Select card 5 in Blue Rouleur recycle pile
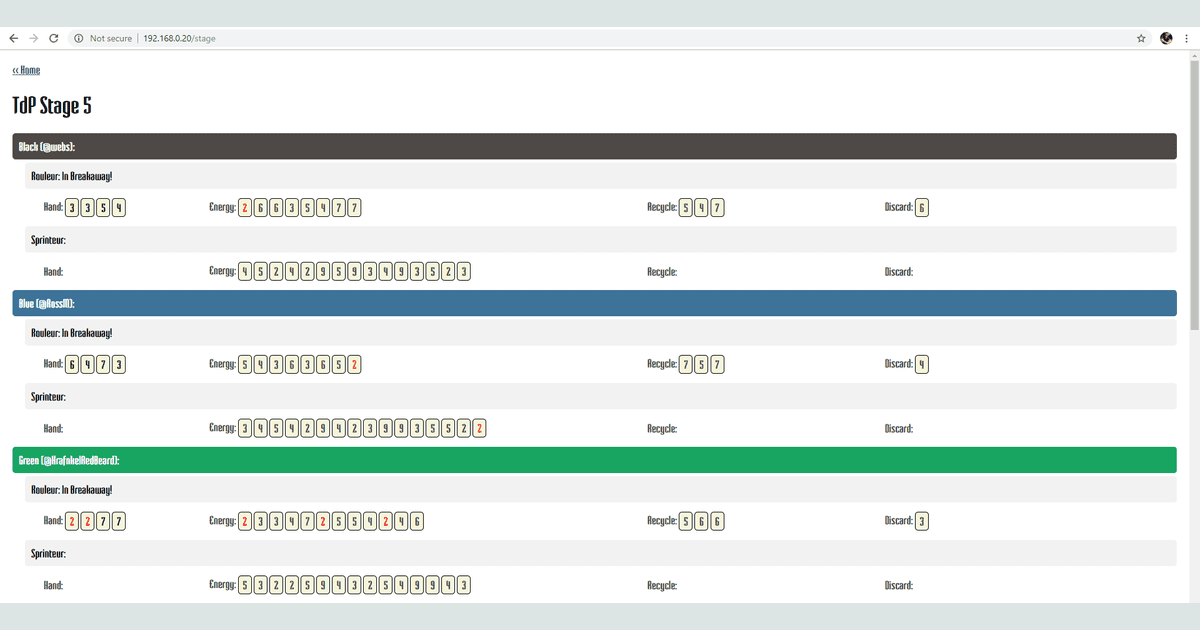 pos(702,364)
